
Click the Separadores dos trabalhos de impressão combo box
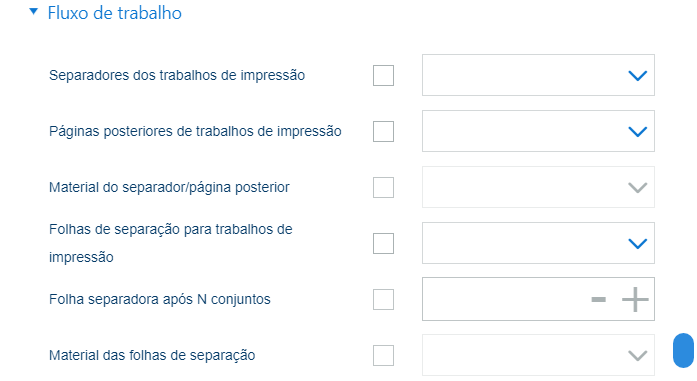tap(538, 75)
